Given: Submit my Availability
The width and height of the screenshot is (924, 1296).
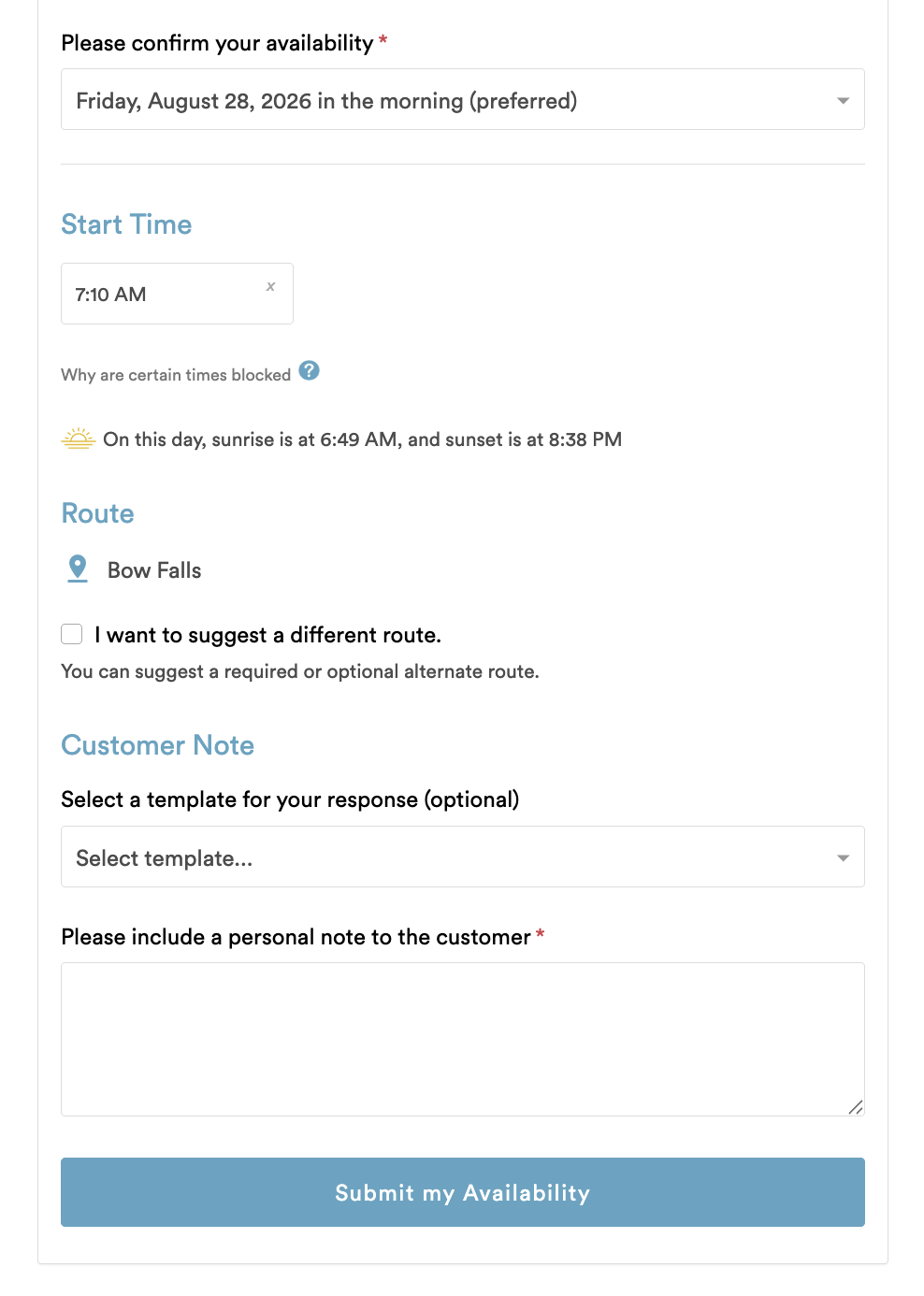Looking at the screenshot, I should coord(463,1192).
